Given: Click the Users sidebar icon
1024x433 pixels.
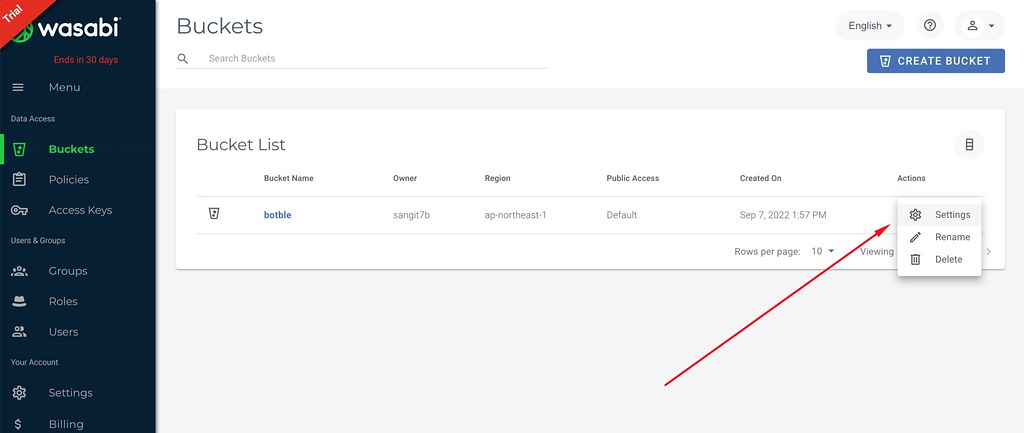Looking at the screenshot, I should [x=20, y=332].
